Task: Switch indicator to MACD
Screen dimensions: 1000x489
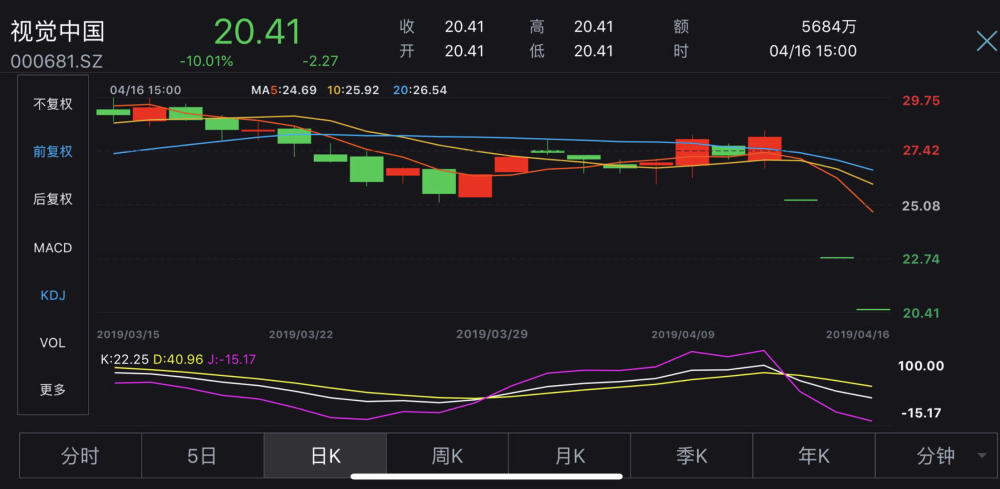Action: click(53, 248)
